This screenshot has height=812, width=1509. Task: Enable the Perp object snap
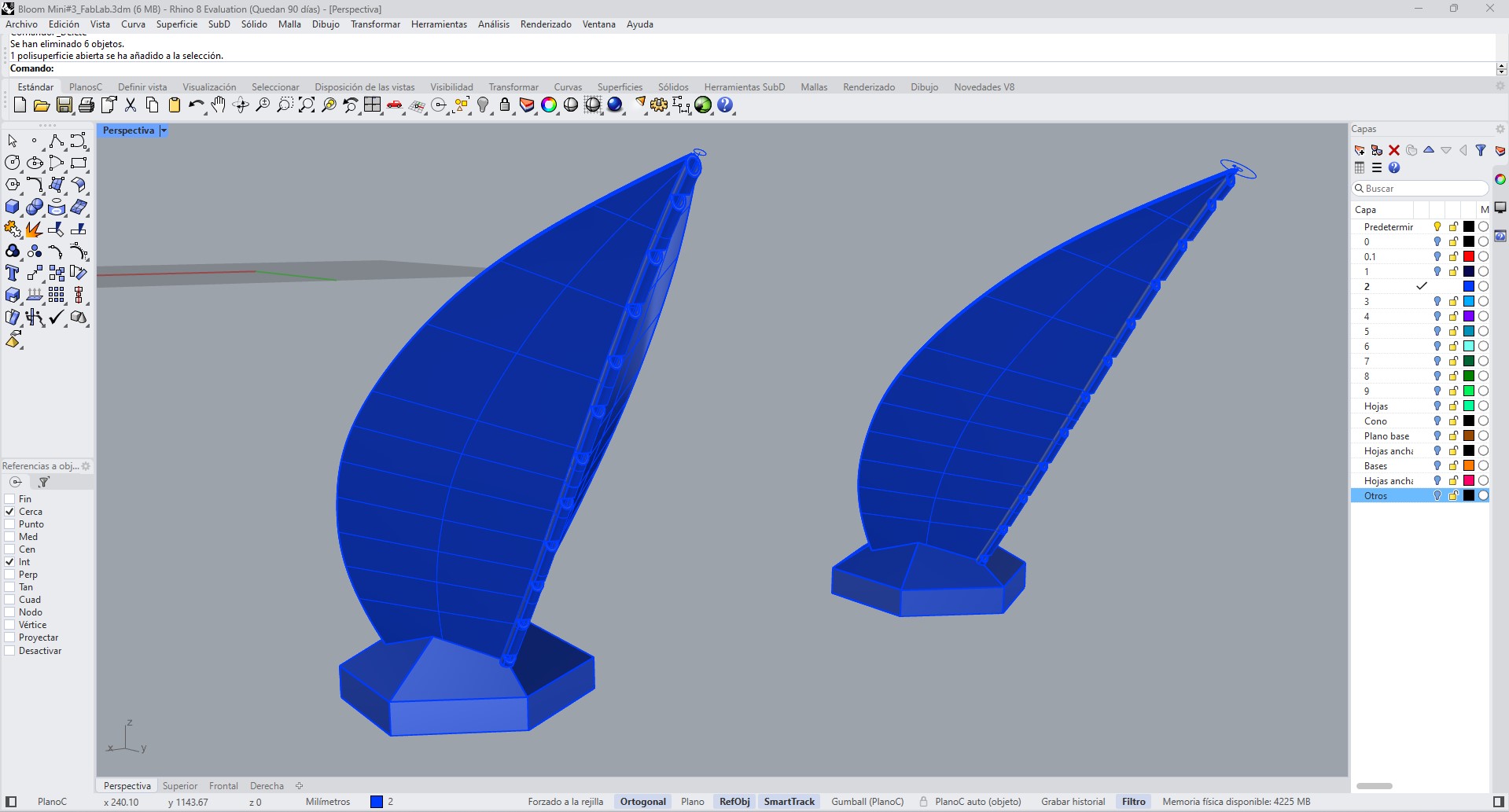[x=10, y=575]
